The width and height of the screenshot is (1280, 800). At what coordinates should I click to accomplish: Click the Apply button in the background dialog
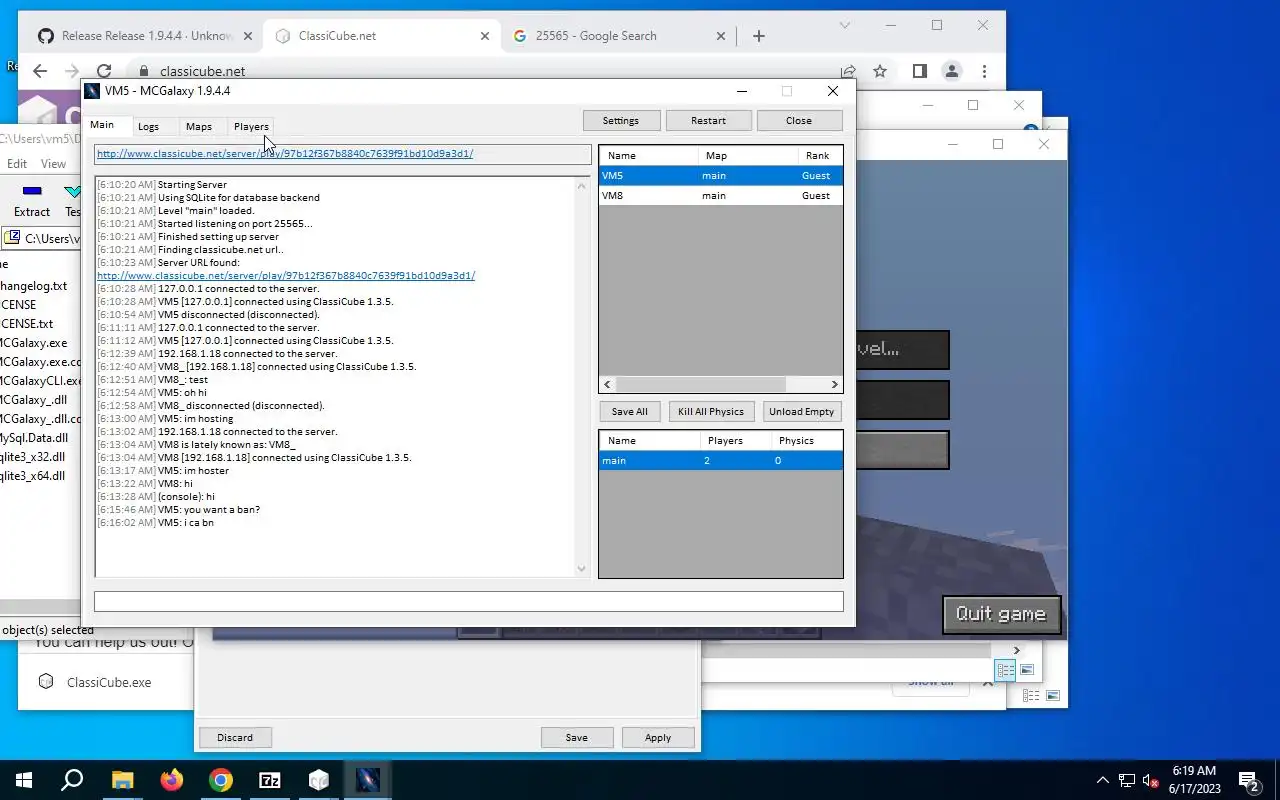click(658, 737)
